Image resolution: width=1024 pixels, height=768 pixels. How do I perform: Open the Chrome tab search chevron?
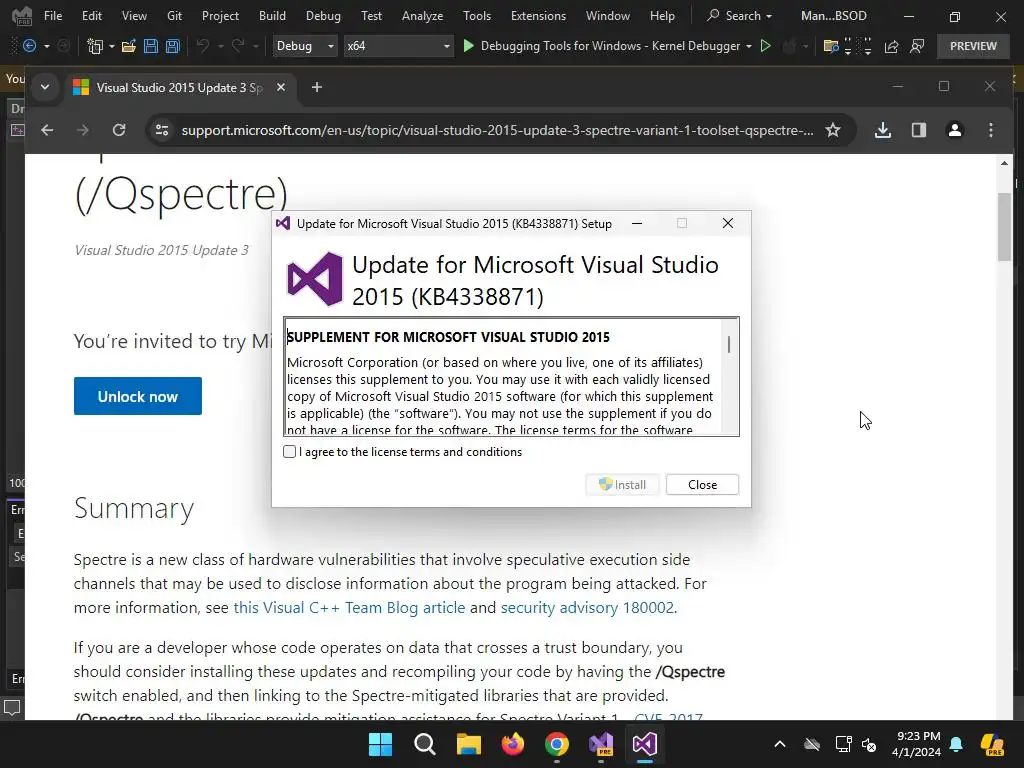pyautogui.click(x=45, y=87)
